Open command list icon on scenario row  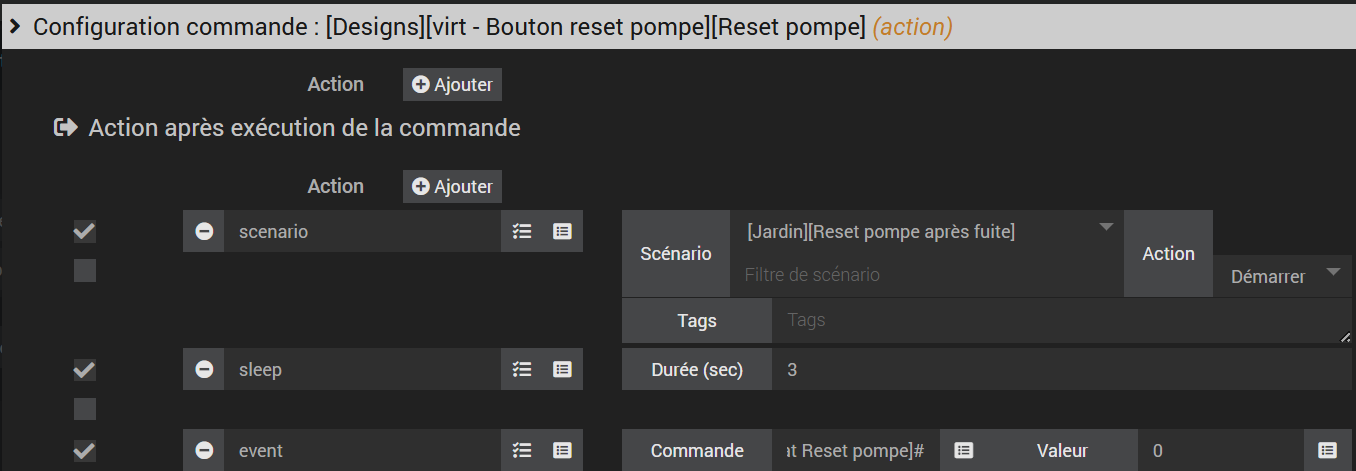(562, 231)
